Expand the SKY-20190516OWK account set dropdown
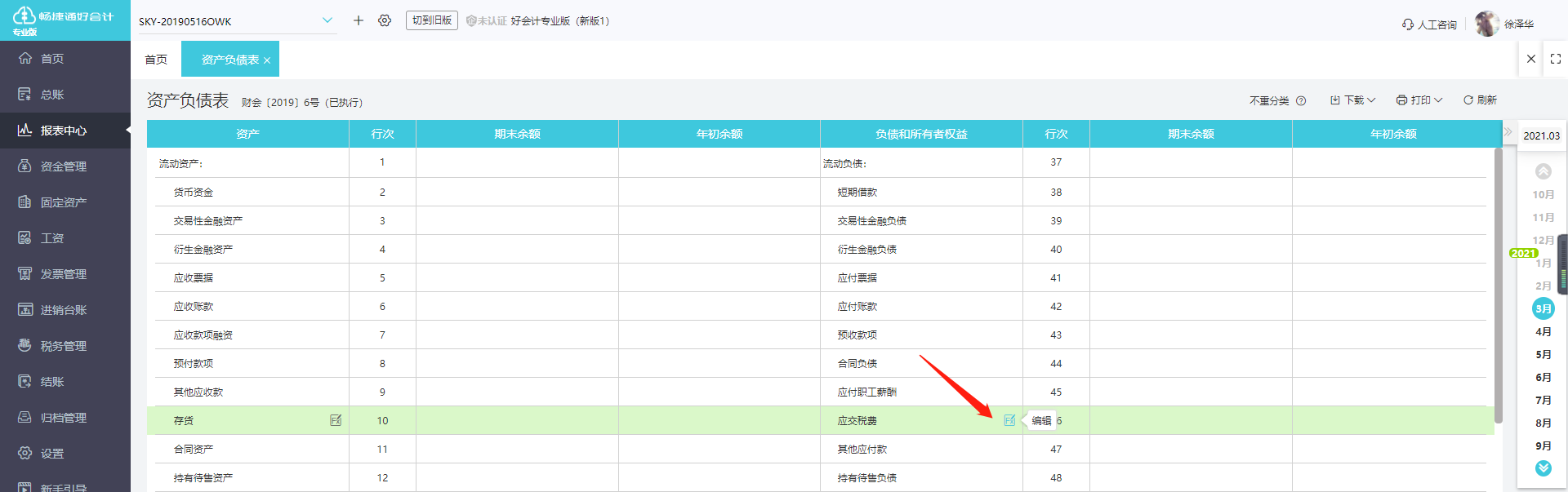Screen dimensions: 1568x492 click(x=327, y=20)
